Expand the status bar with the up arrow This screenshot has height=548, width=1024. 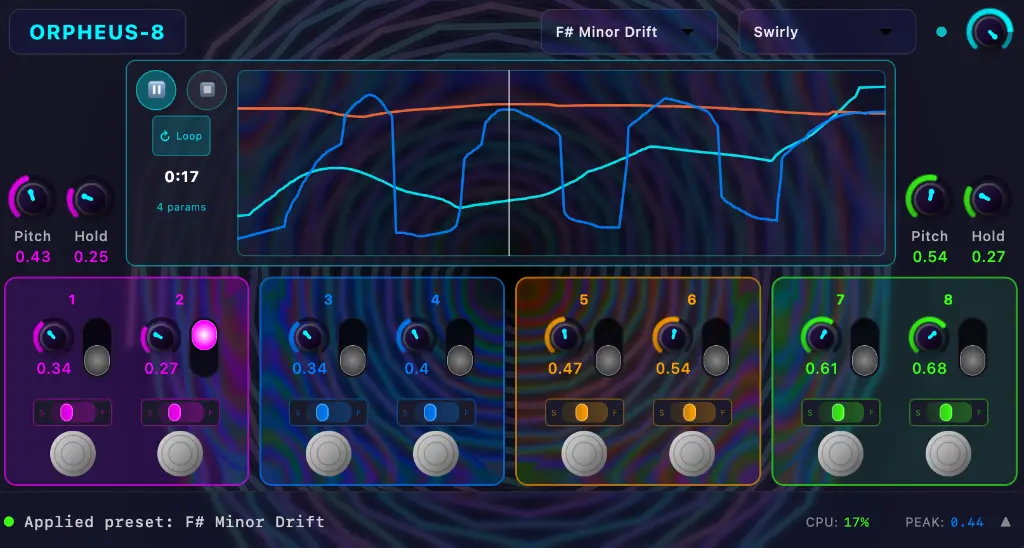pos(1005,521)
